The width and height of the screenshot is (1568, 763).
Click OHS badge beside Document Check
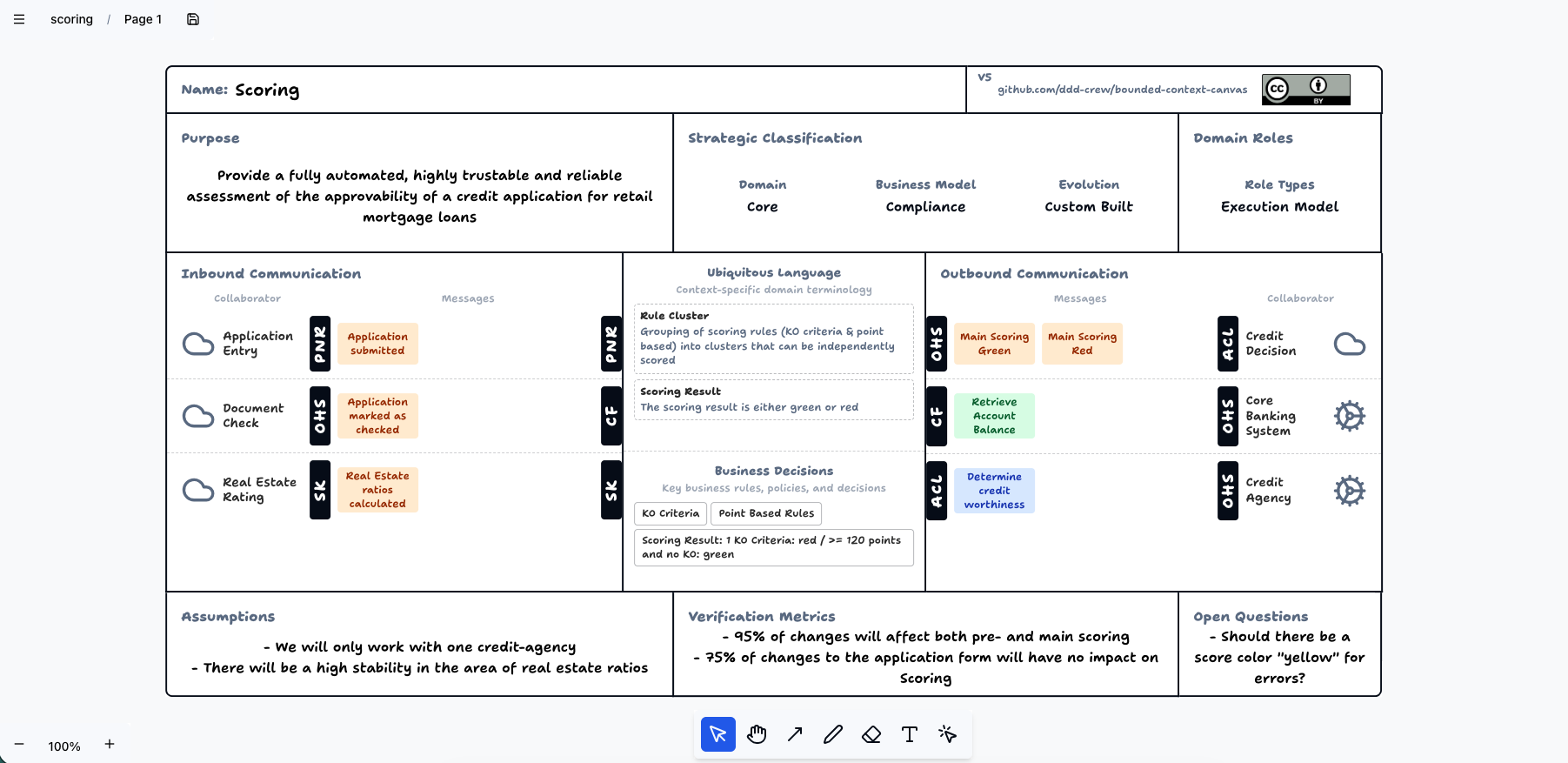[x=320, y=416]
